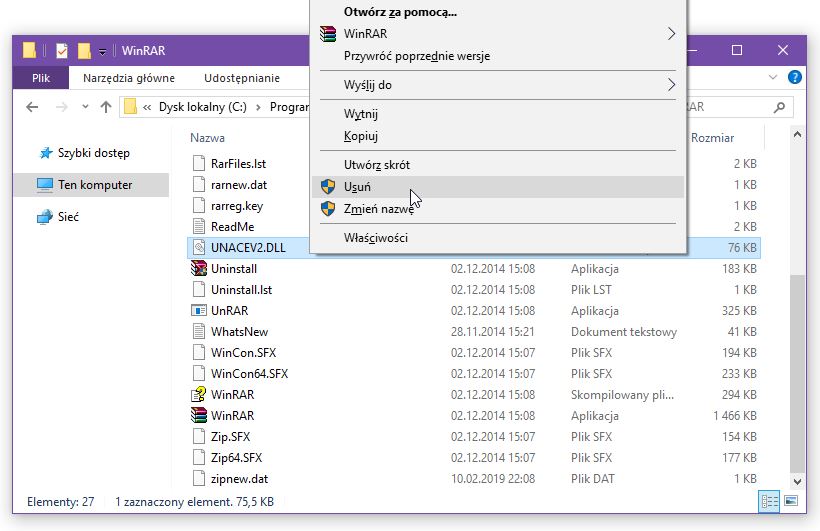The height and width of the screenshot is (531, 820).
Task: Open Właściwości from context menu
Action: tap(375, 238)
